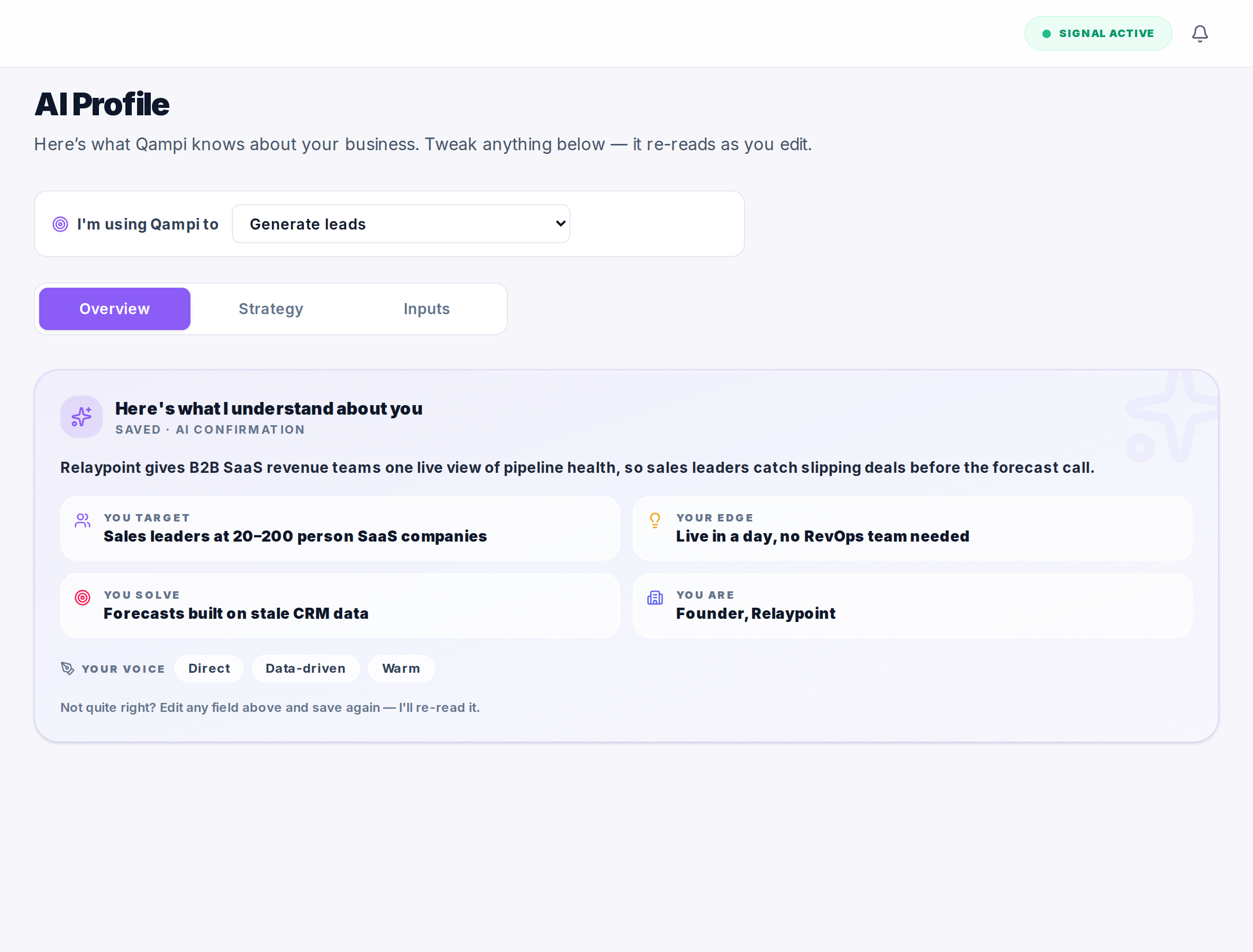Click the sparkle AI confirmation icon

[81, 417]
